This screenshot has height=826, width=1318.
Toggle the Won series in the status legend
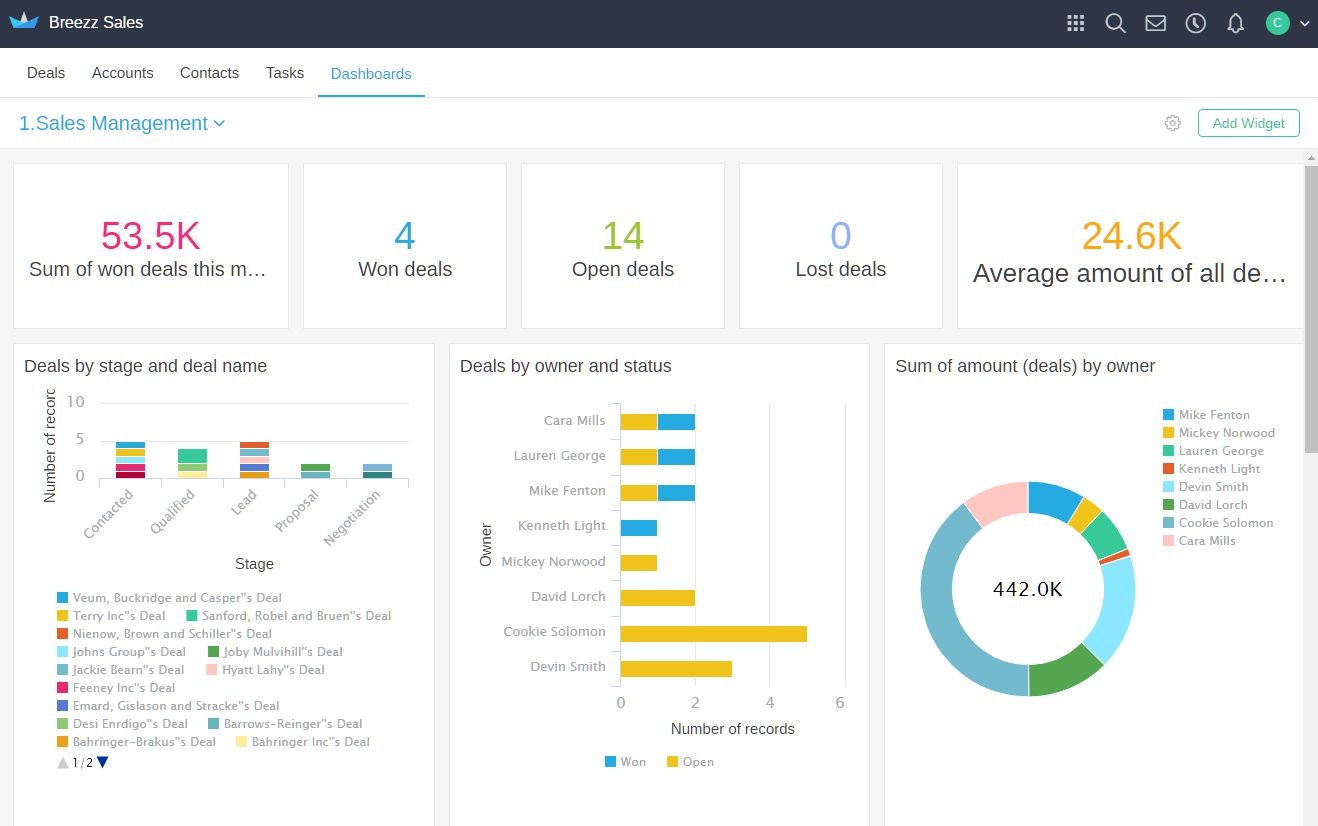tap(625, 761)
